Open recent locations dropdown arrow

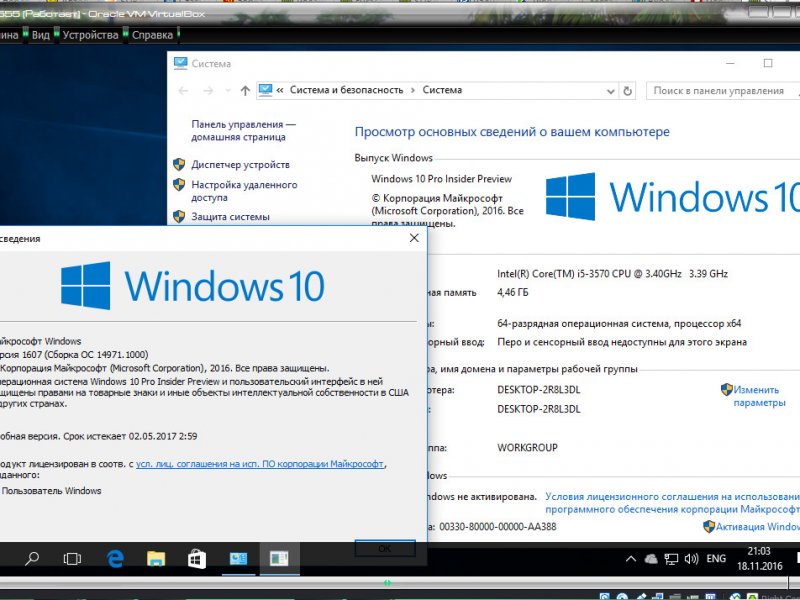(228, 91)
